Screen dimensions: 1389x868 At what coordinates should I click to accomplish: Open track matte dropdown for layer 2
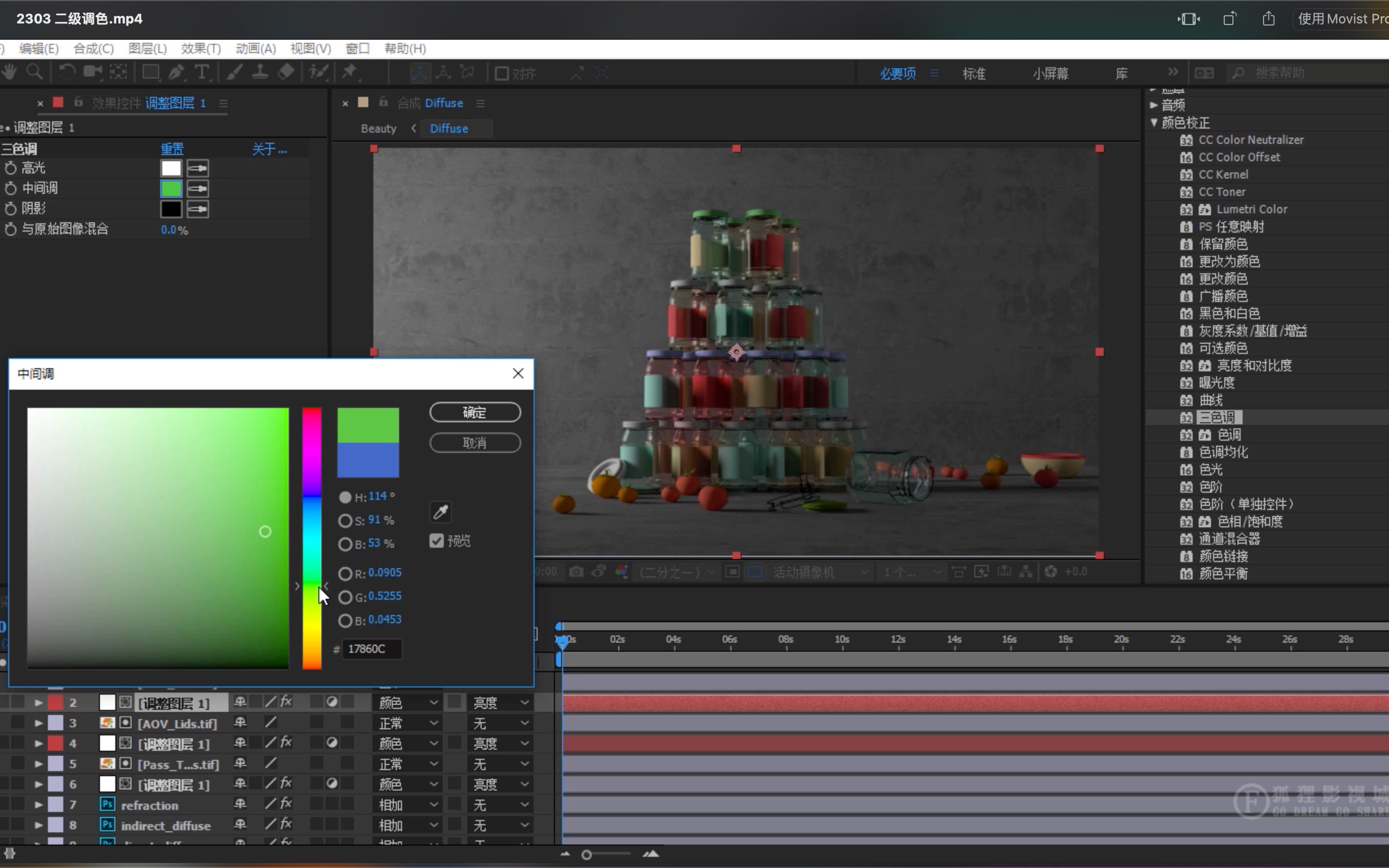[x=499, y=703]
